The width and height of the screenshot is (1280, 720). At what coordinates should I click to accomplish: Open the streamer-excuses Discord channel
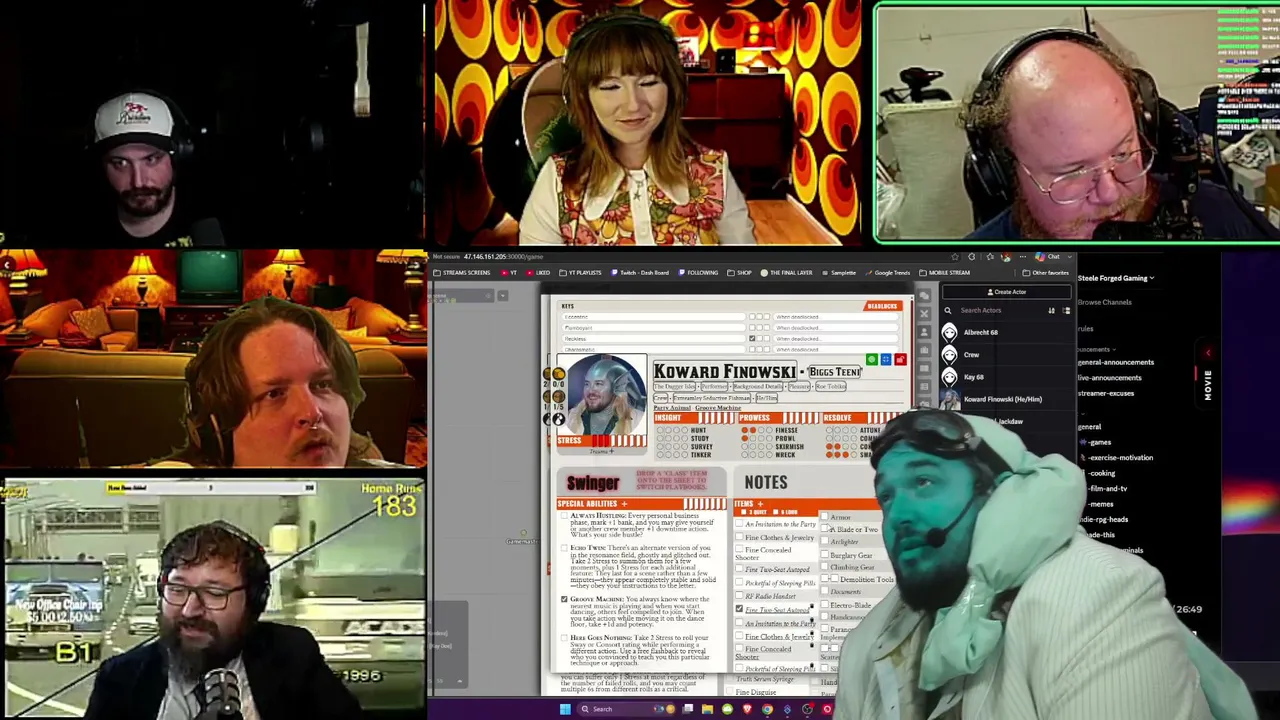pyautogui.click(x=1107, y=393)
